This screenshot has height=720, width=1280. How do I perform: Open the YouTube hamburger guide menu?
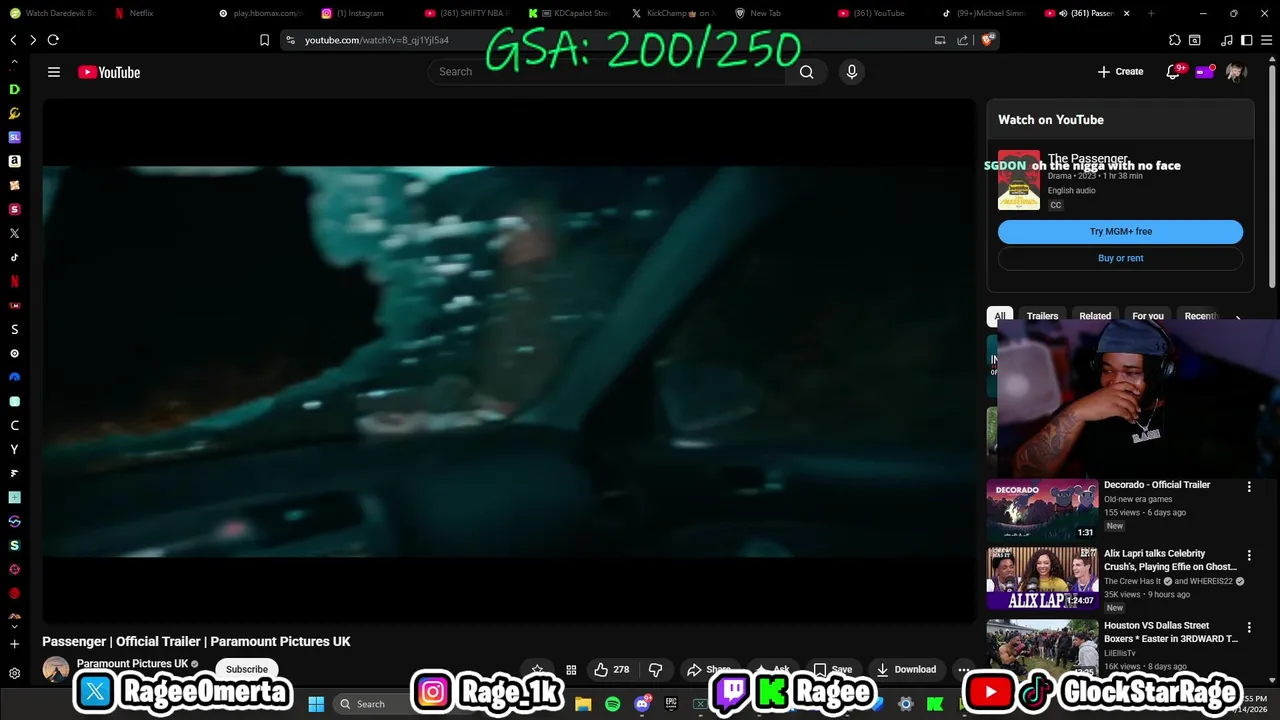54,72
